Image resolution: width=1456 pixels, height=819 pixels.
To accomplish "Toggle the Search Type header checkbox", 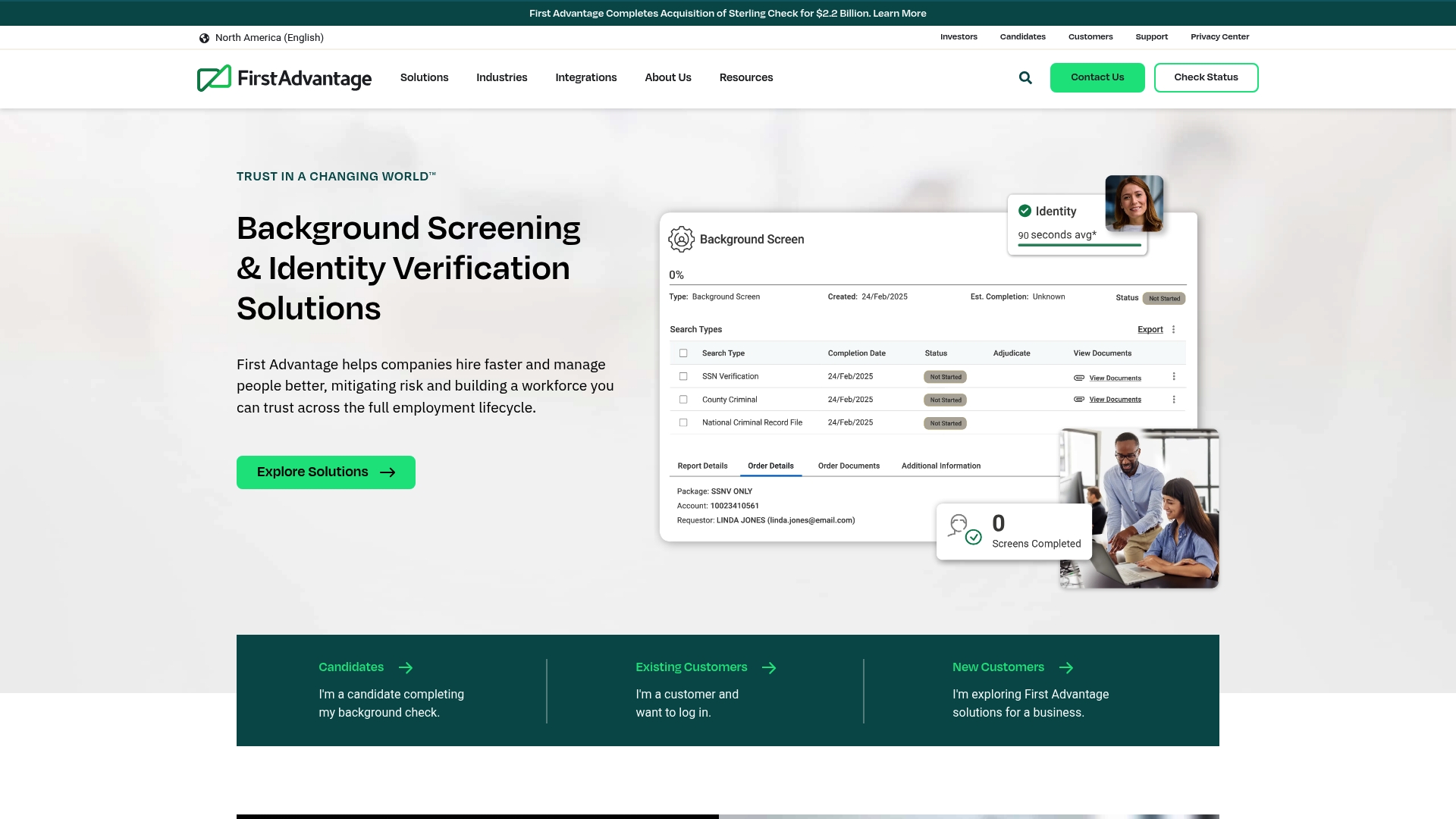I will click(683, 353).
